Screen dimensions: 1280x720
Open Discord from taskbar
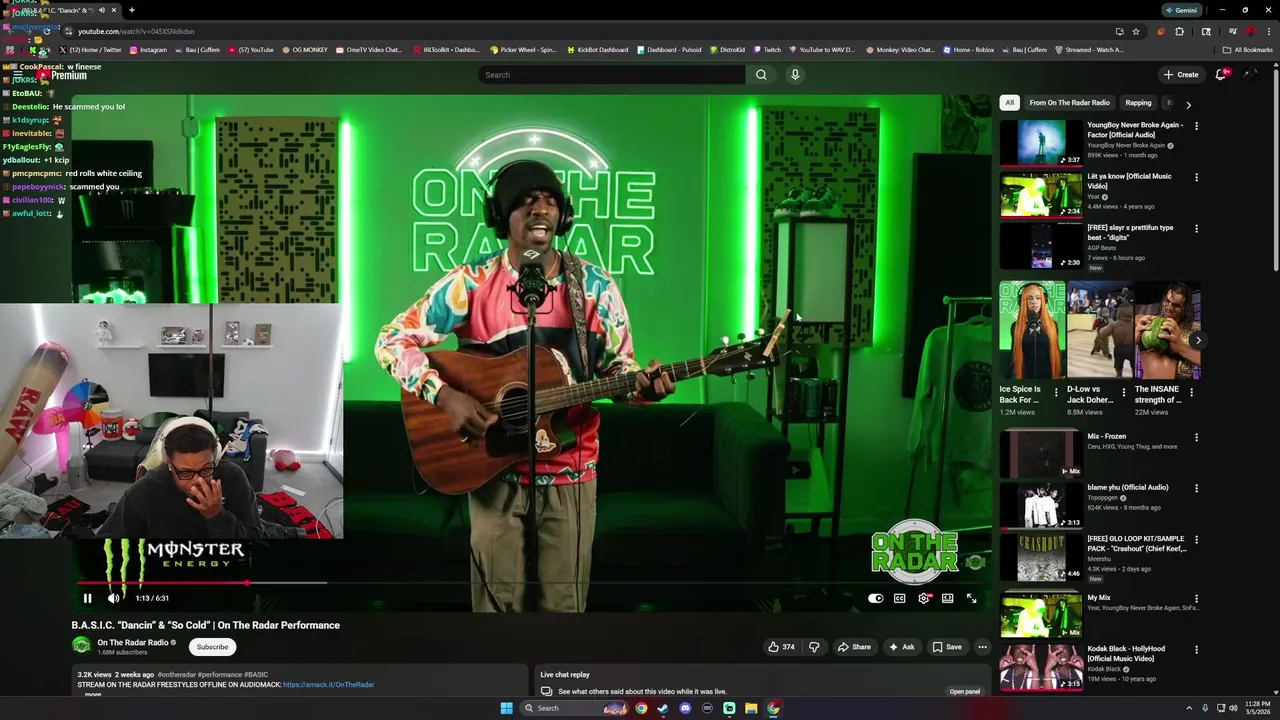[x=685, y=708]
